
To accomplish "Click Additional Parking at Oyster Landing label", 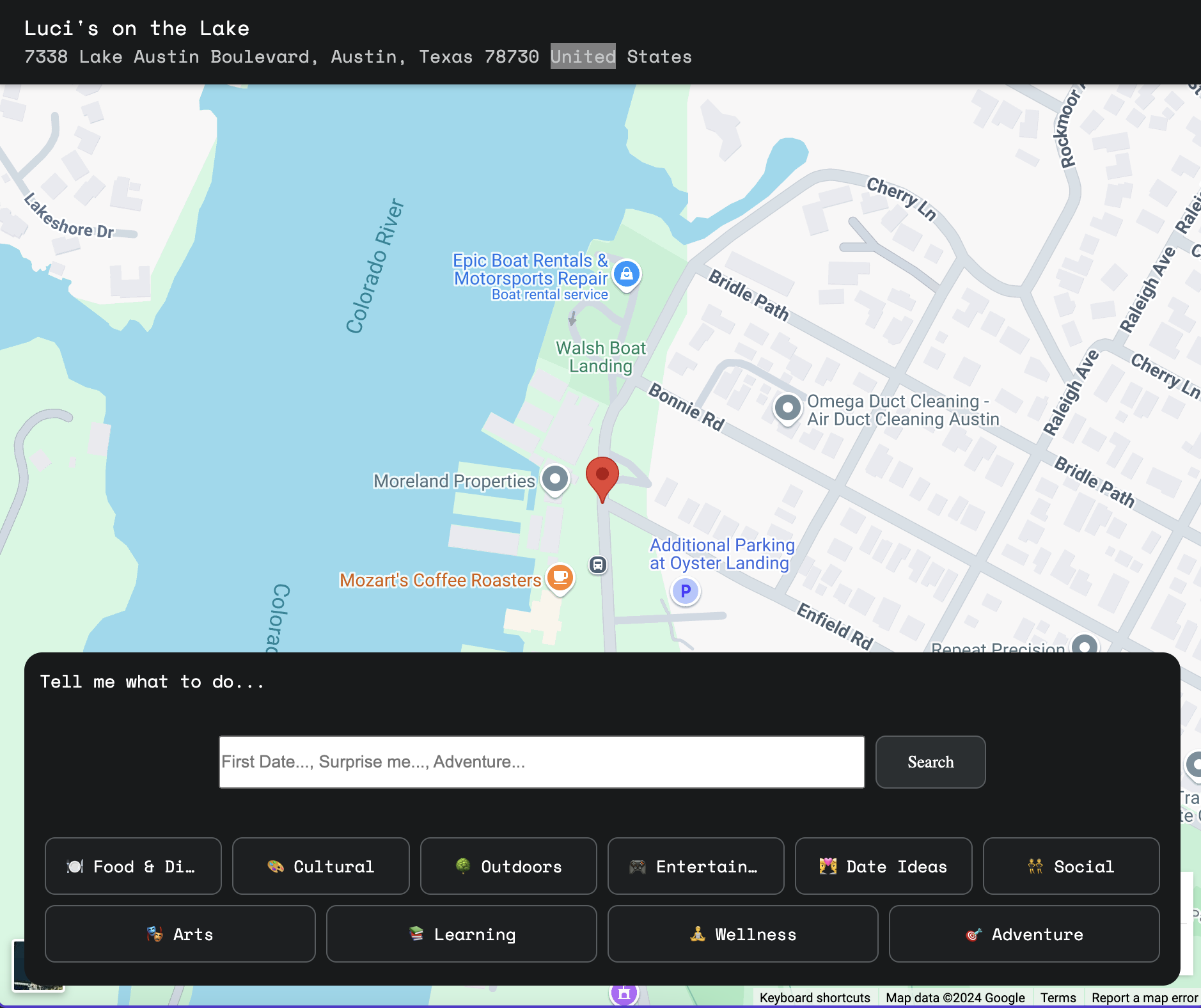I will (722, 554).
